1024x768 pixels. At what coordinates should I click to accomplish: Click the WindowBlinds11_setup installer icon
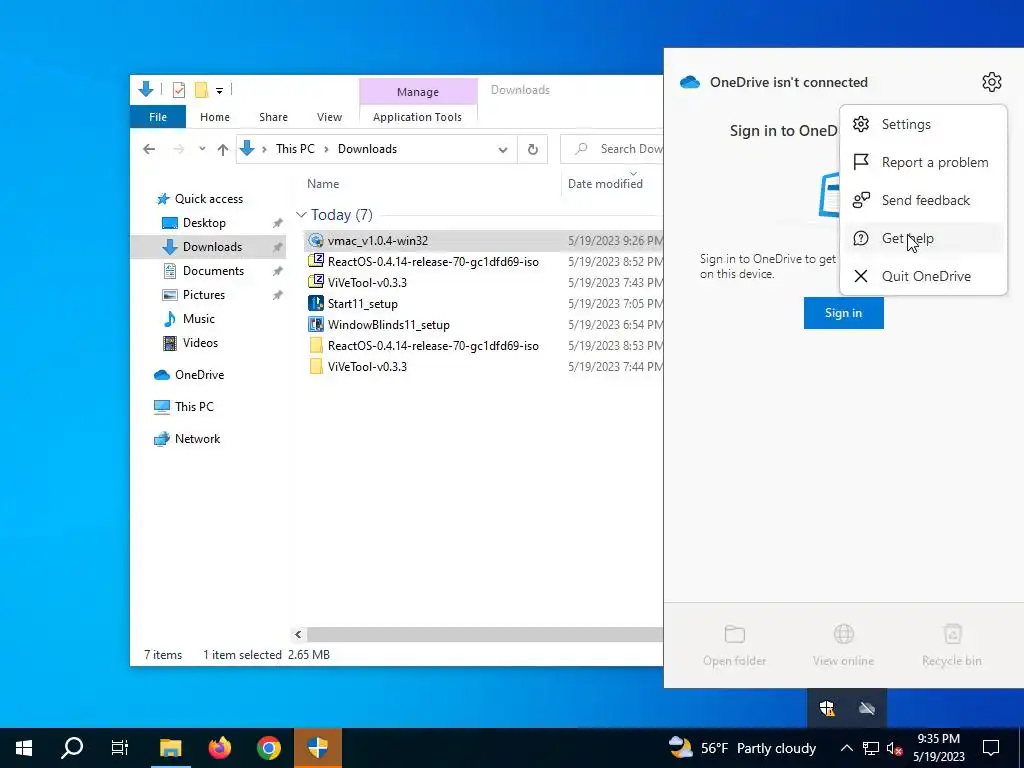point(316,324)
